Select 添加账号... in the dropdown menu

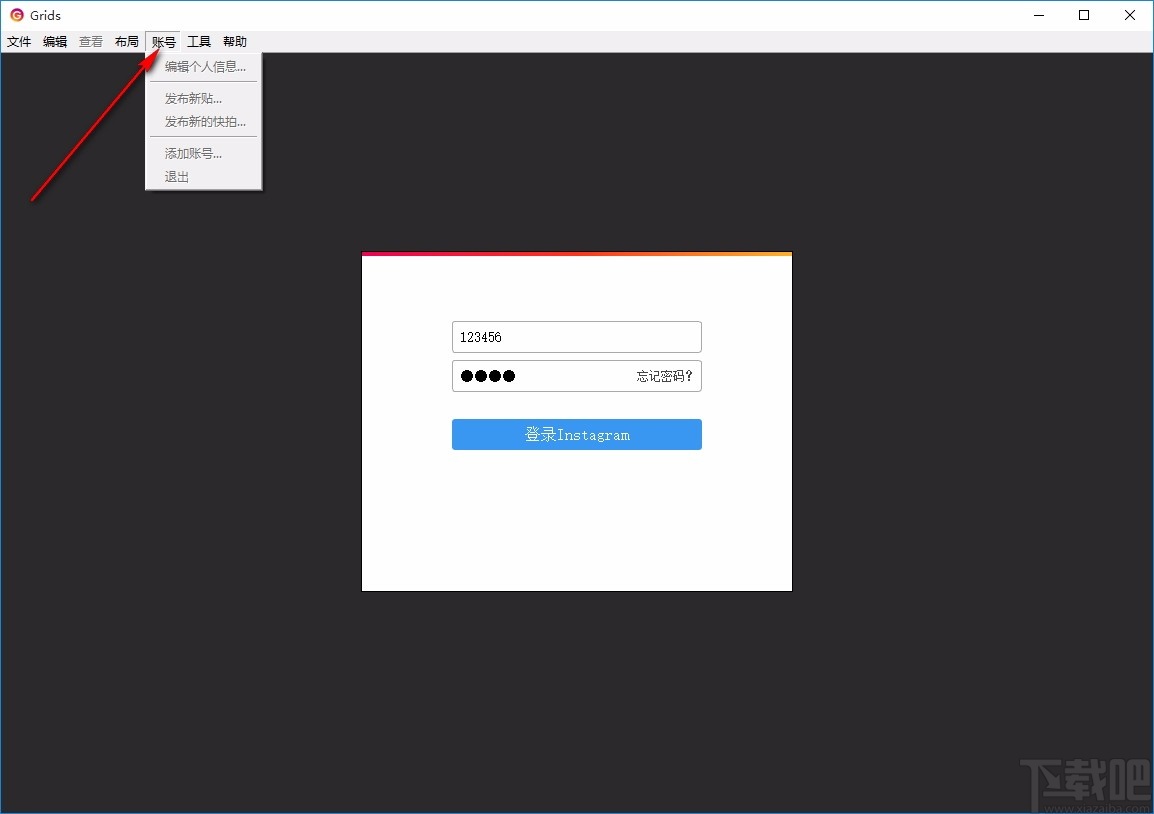pyautogui.click(x=204, y=153)
